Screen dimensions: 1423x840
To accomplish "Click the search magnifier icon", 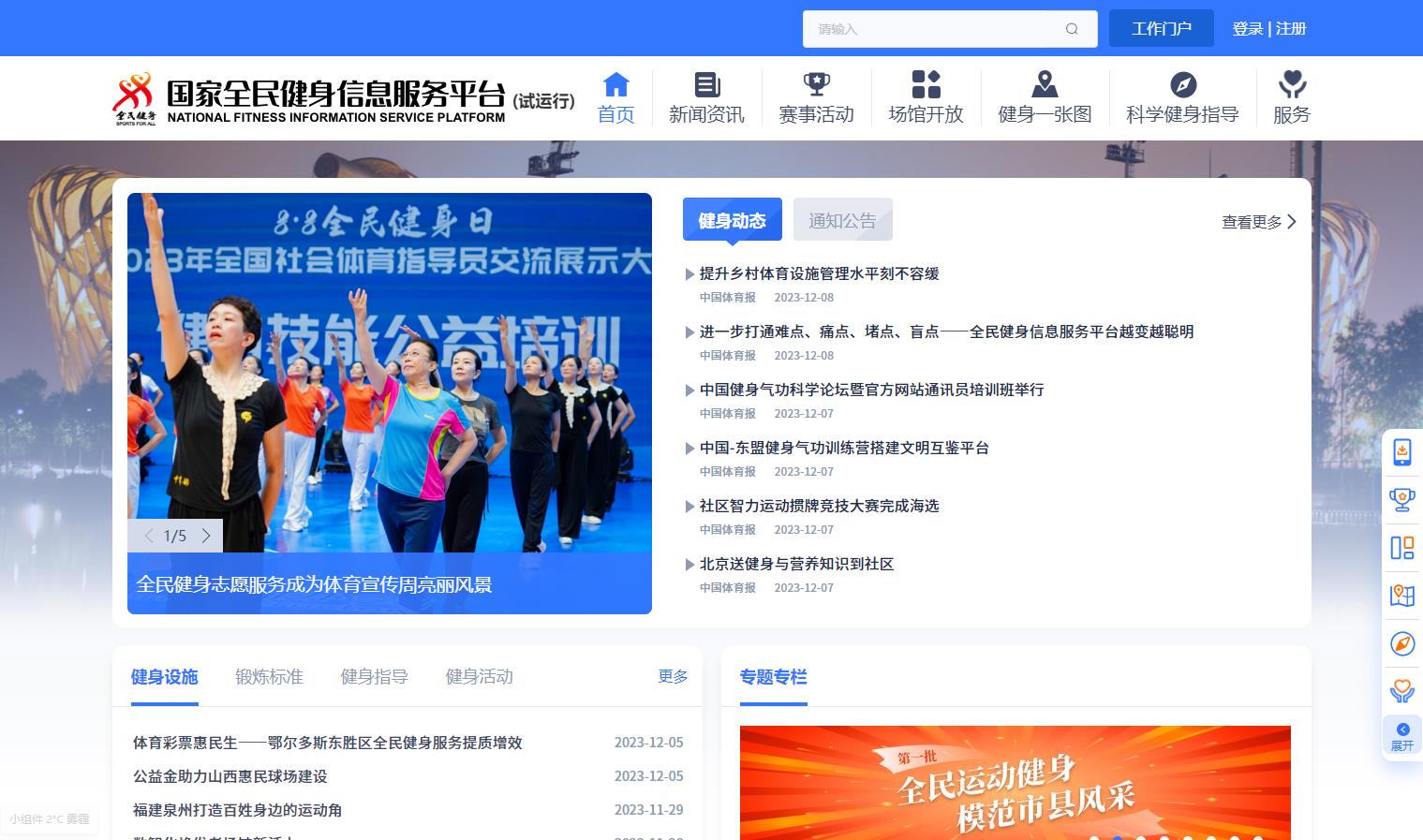I will 1072,29.
